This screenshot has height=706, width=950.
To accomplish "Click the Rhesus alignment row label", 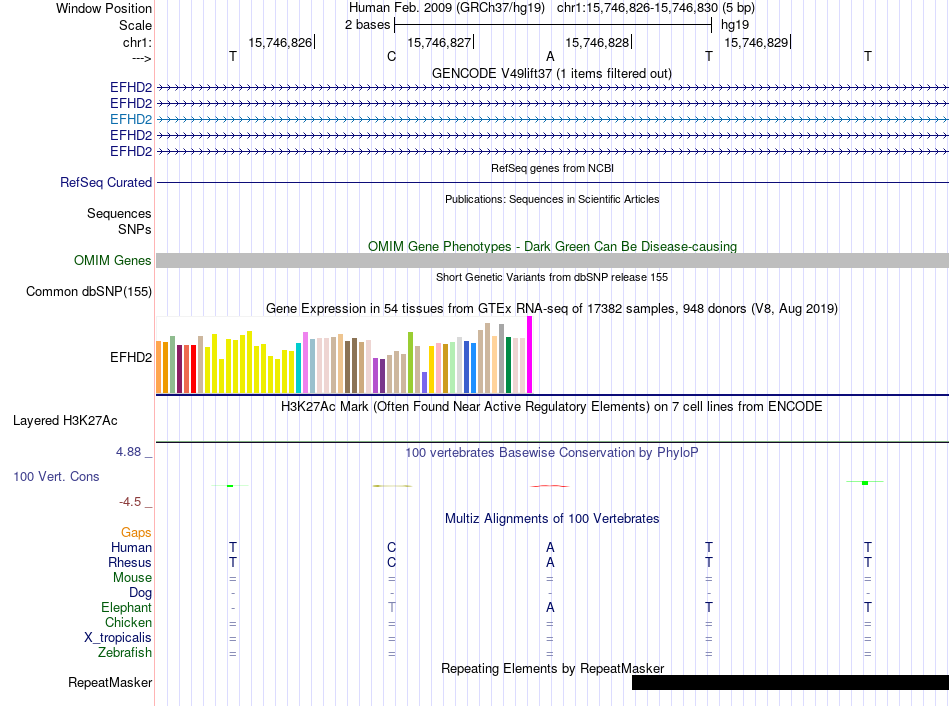I will tap(130, 563).
